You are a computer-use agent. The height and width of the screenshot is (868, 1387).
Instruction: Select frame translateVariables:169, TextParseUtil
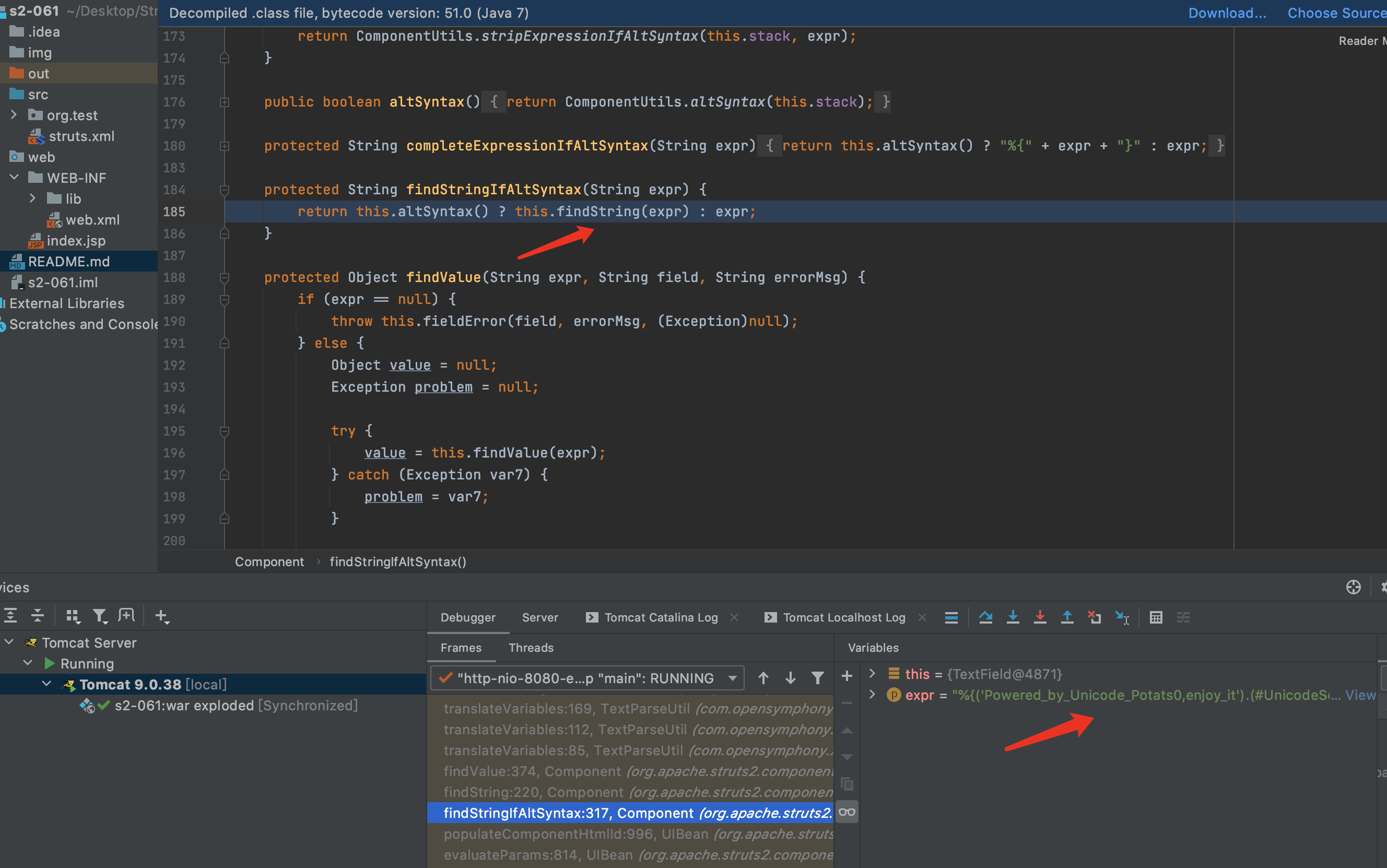[x=630, y=708]
